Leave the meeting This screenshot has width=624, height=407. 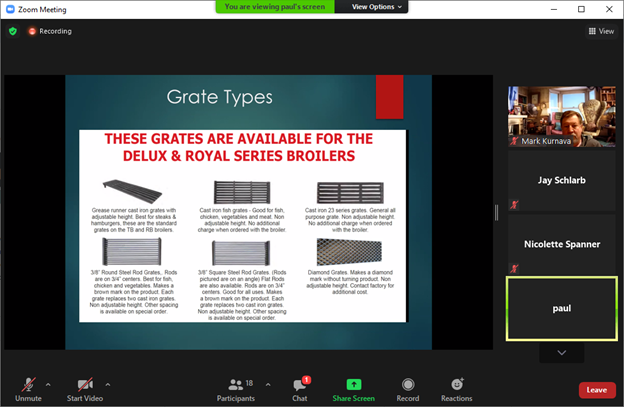click(x=597, y=390)
